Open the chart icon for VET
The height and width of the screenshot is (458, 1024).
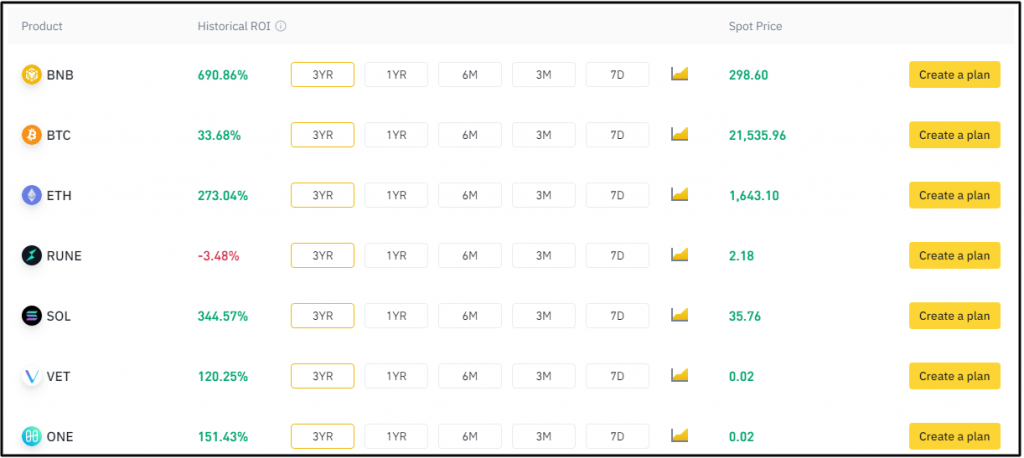[x=680, y=375]
